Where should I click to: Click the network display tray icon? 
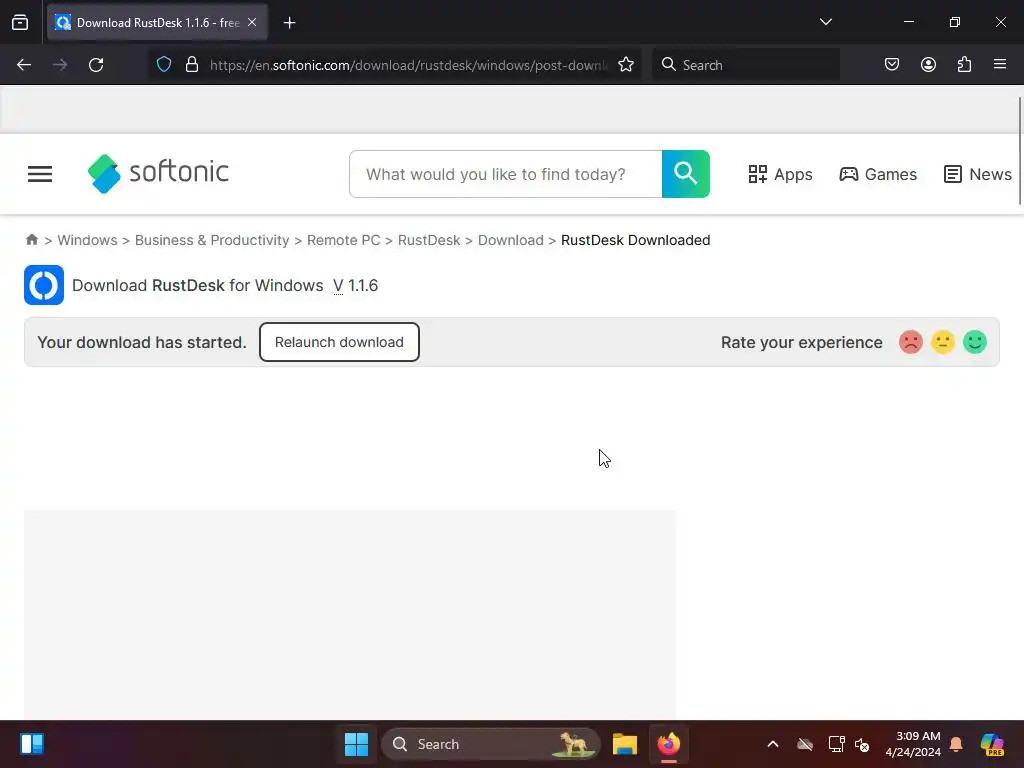click(x=836, y=744)
